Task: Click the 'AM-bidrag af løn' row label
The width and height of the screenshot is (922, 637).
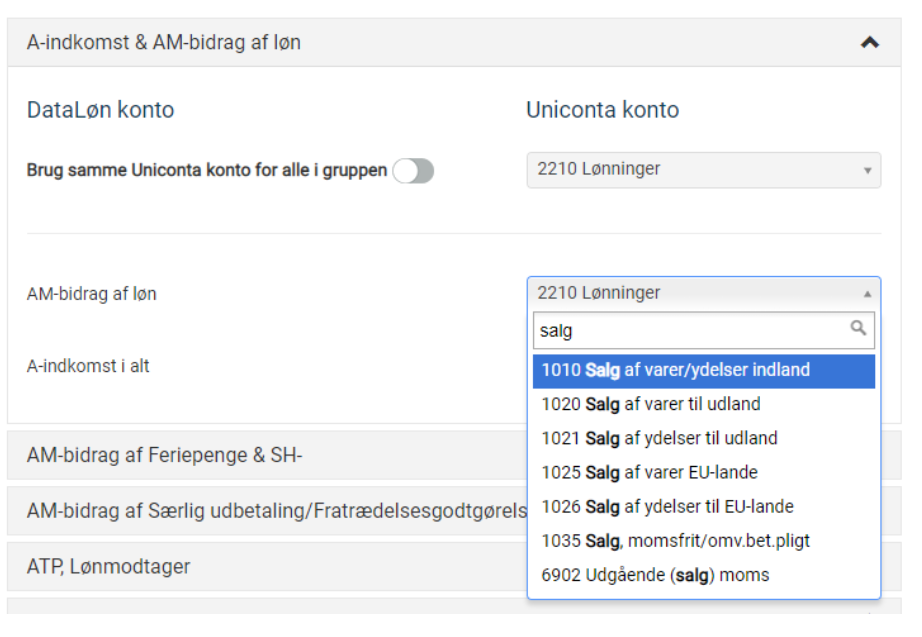Action: [92, 294]
